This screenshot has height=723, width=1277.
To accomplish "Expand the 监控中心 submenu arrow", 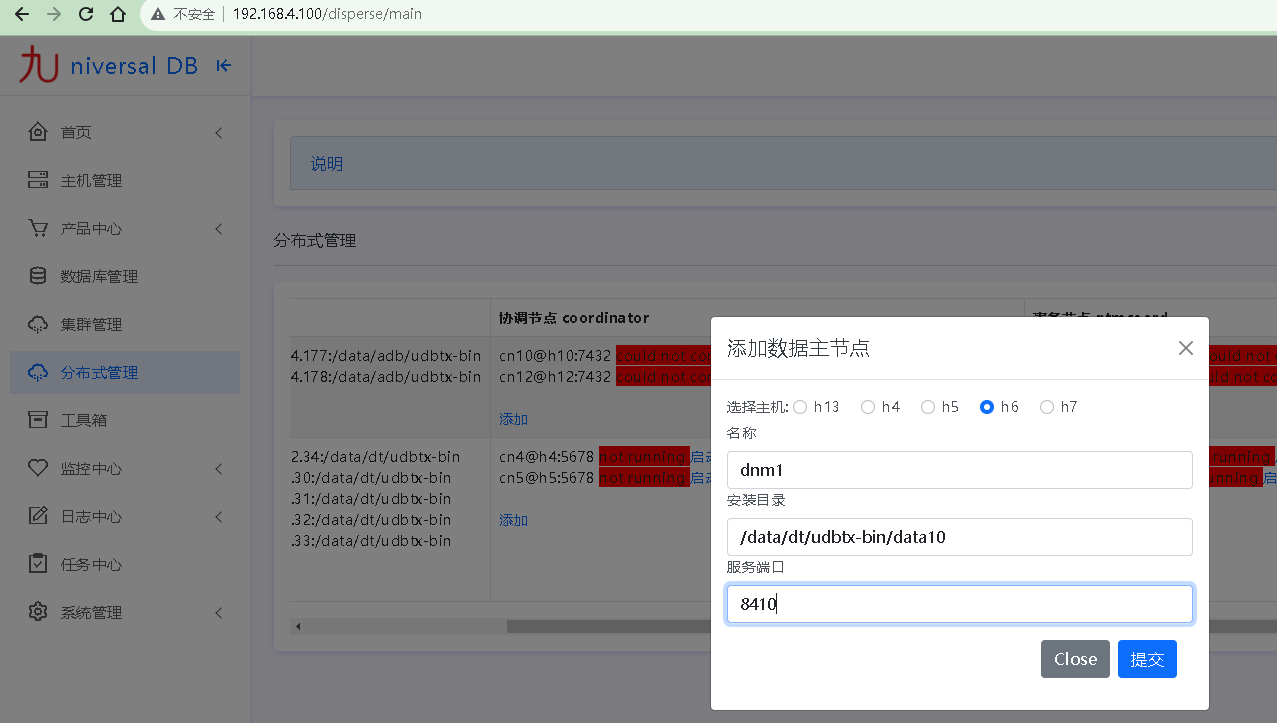I will (x=218, y=468).
